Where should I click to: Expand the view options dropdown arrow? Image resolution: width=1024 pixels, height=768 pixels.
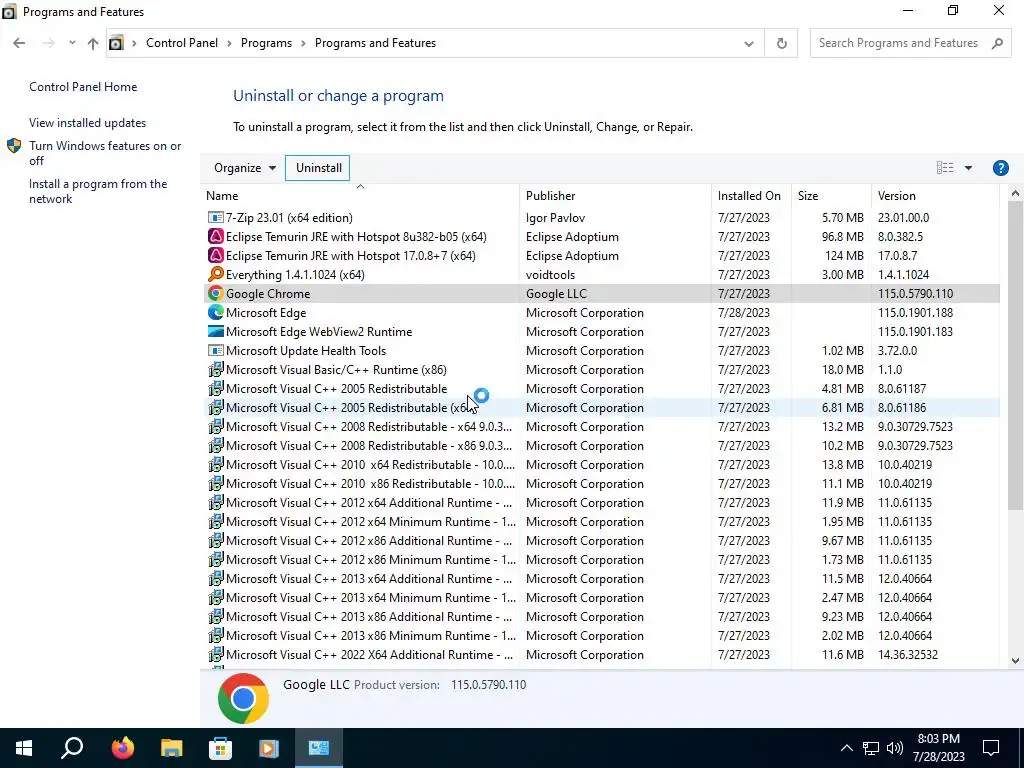point(968,168)
